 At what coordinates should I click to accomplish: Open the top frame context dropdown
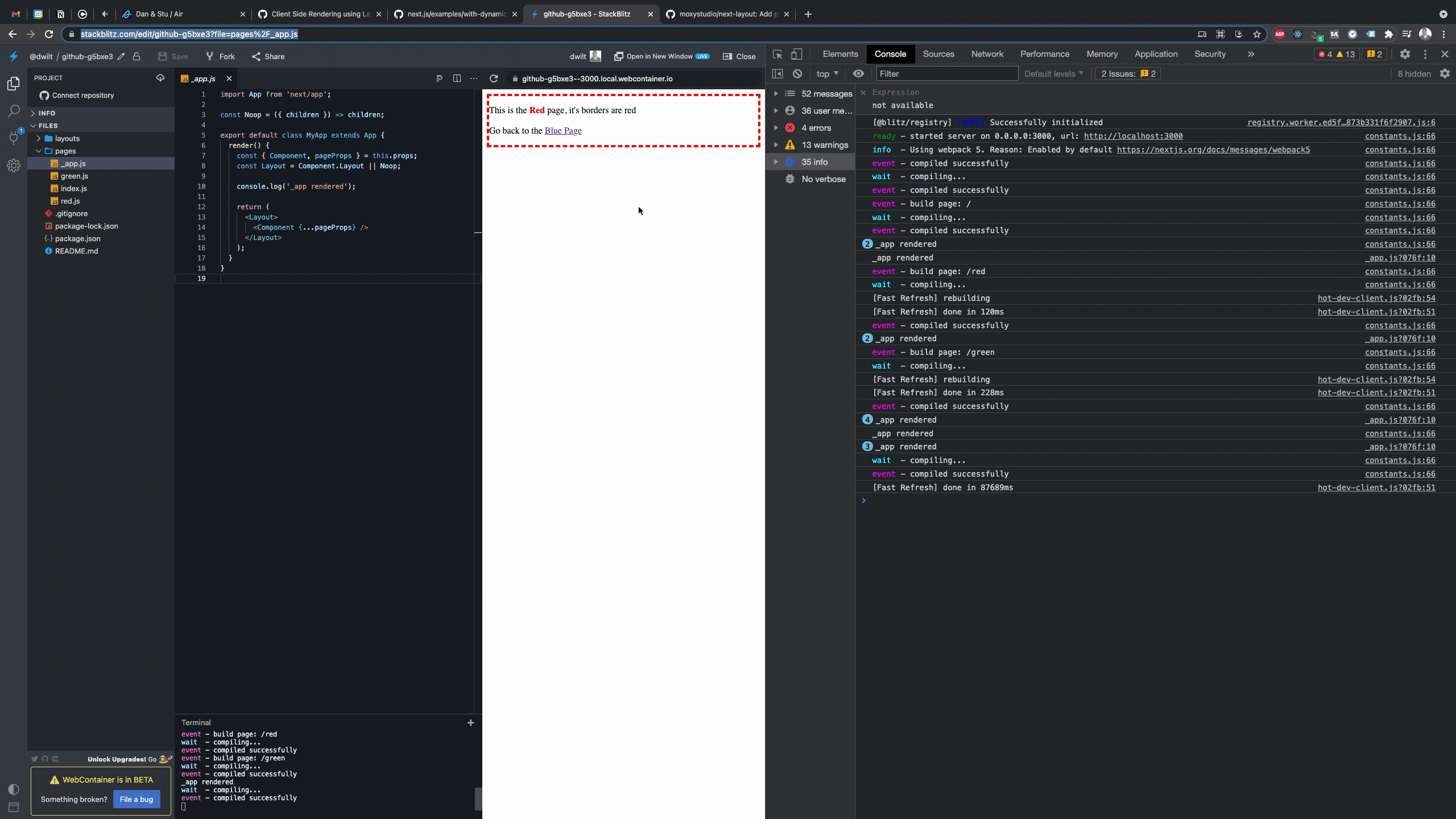click(826, 73)
